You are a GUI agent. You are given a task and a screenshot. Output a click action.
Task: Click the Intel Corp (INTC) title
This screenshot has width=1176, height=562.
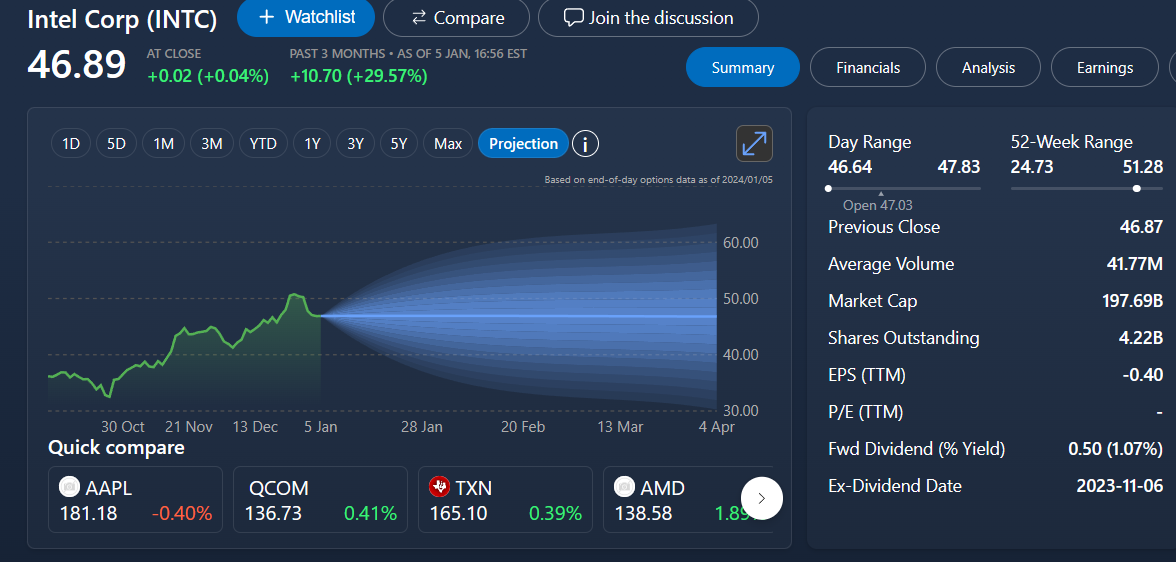pyautogui.click(x=122, y=20)
